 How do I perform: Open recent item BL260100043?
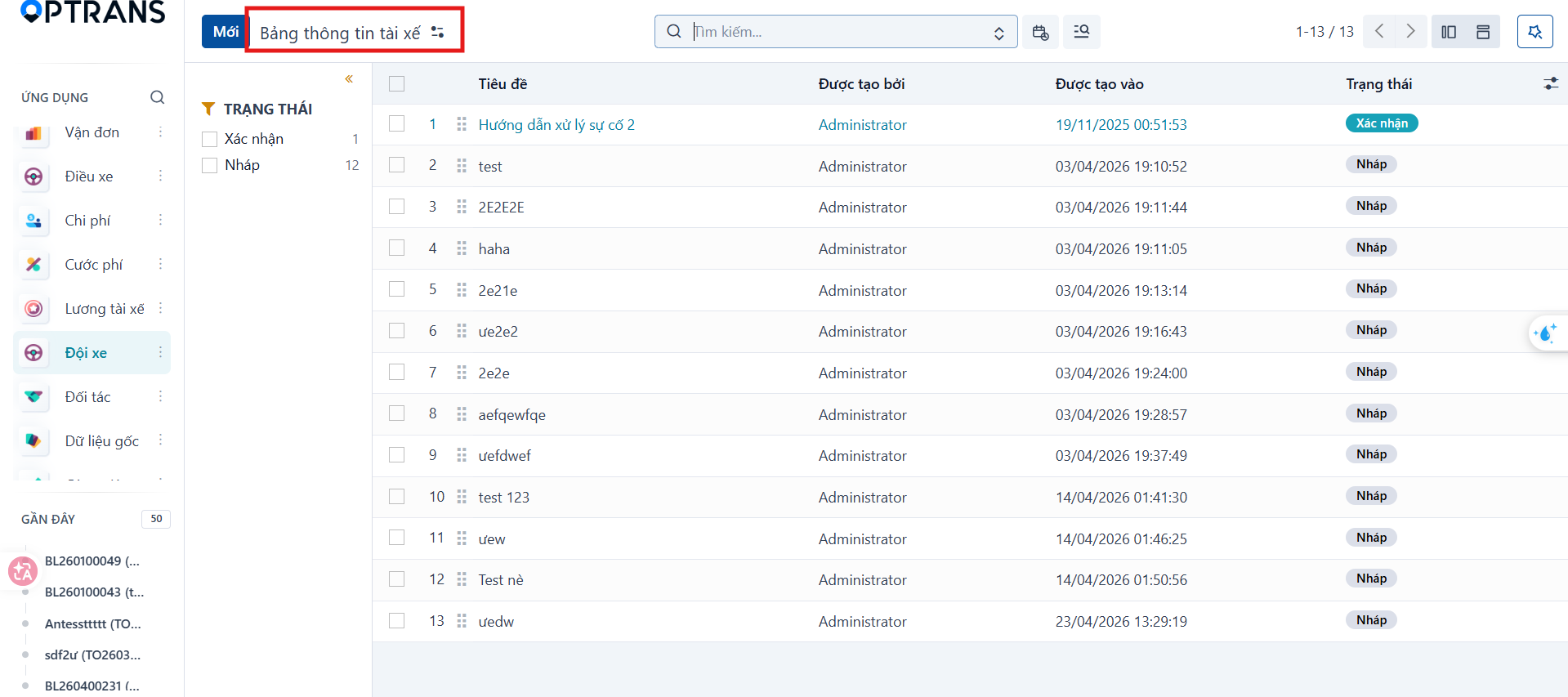point(94,592)
